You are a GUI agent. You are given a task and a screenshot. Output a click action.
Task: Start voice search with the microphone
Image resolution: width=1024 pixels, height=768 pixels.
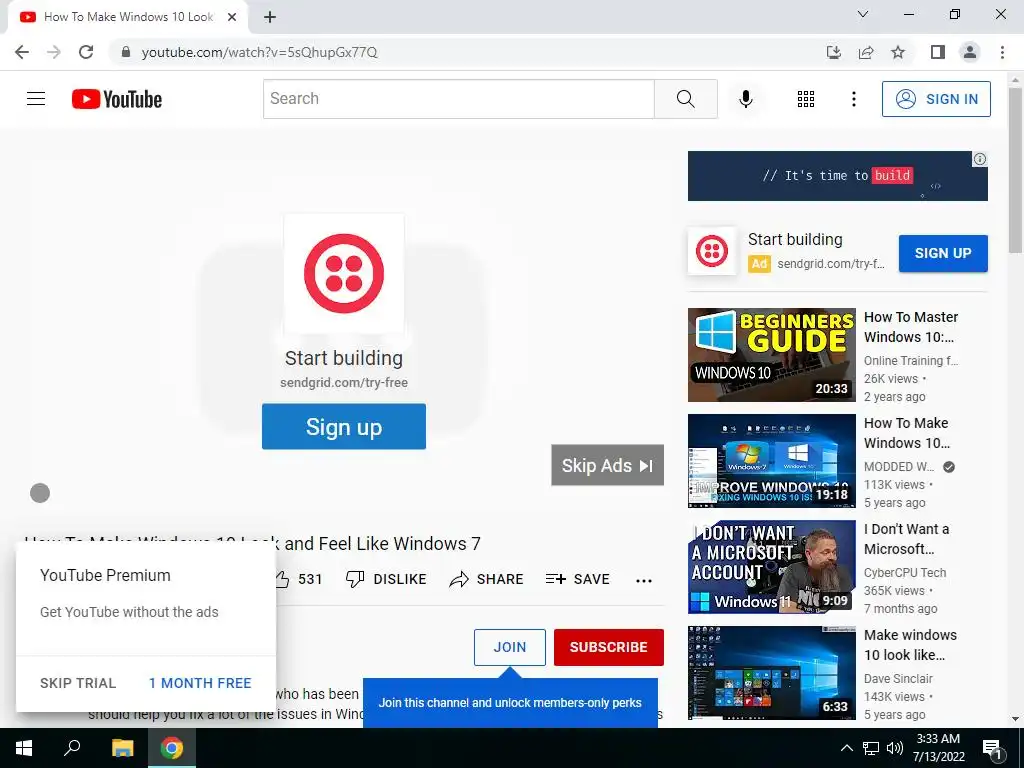click(x=745, y=99)
